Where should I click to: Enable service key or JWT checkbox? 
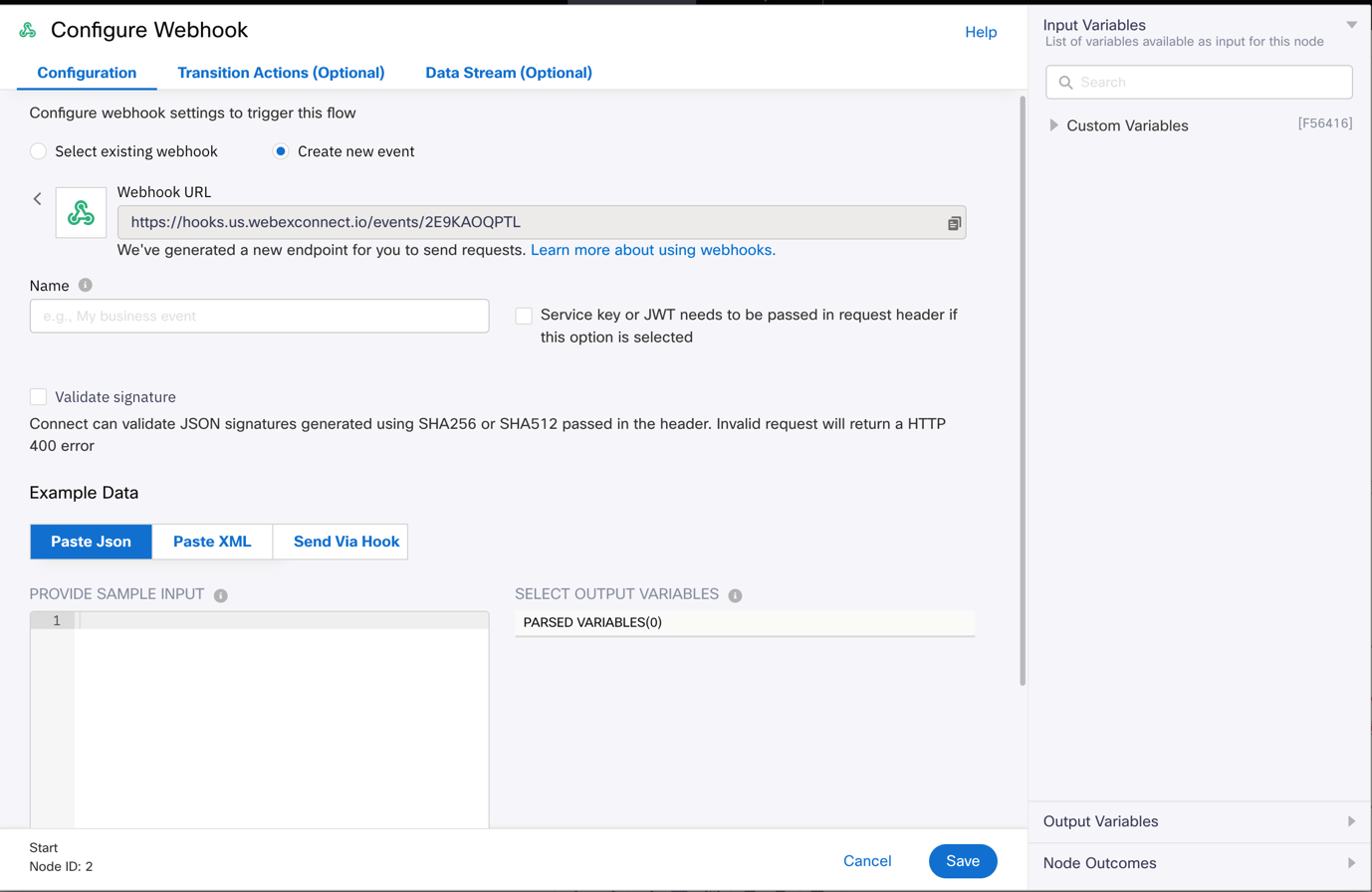[524, 316]
